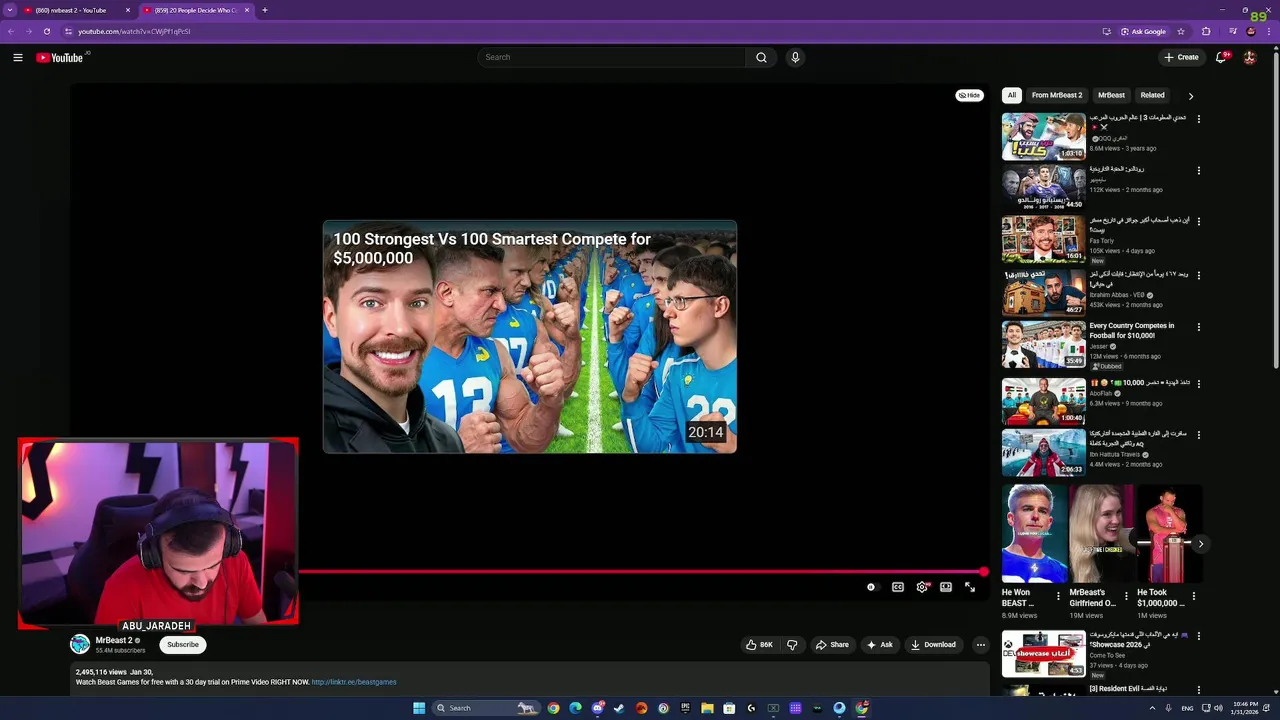
Task: Open Steam from the taskbar
Action: [619, 708]
